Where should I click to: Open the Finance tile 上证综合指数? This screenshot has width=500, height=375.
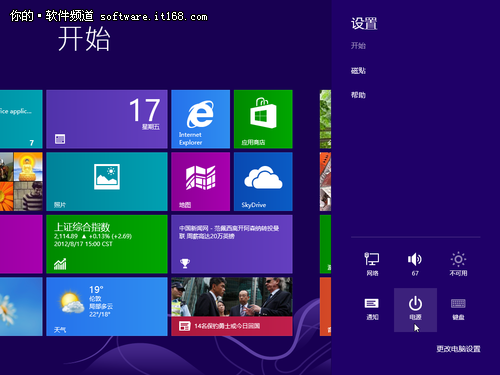tap(107, 244)
